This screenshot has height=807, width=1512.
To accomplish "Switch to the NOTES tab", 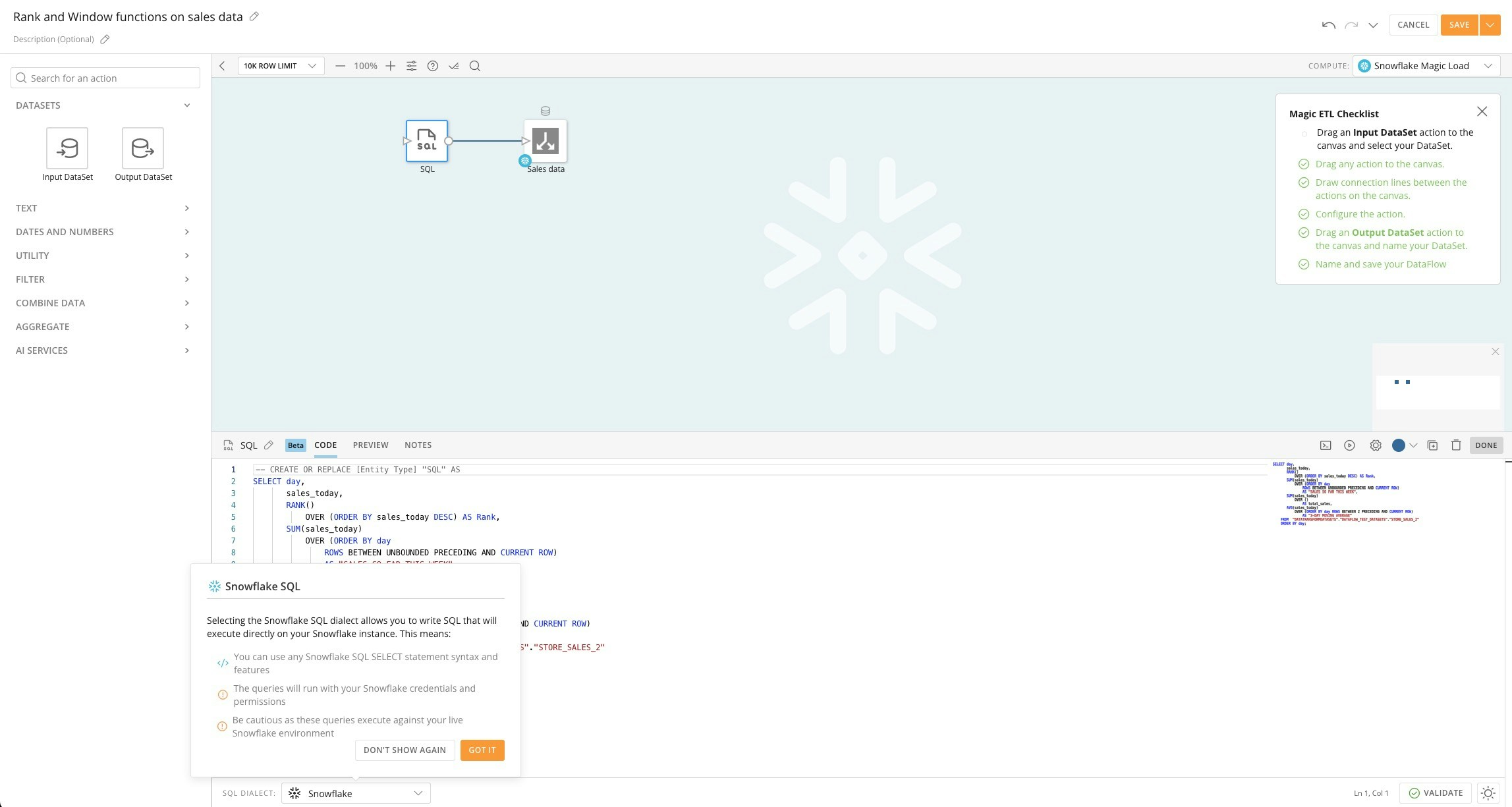I will pyautogui.click(x=418, y=445).
